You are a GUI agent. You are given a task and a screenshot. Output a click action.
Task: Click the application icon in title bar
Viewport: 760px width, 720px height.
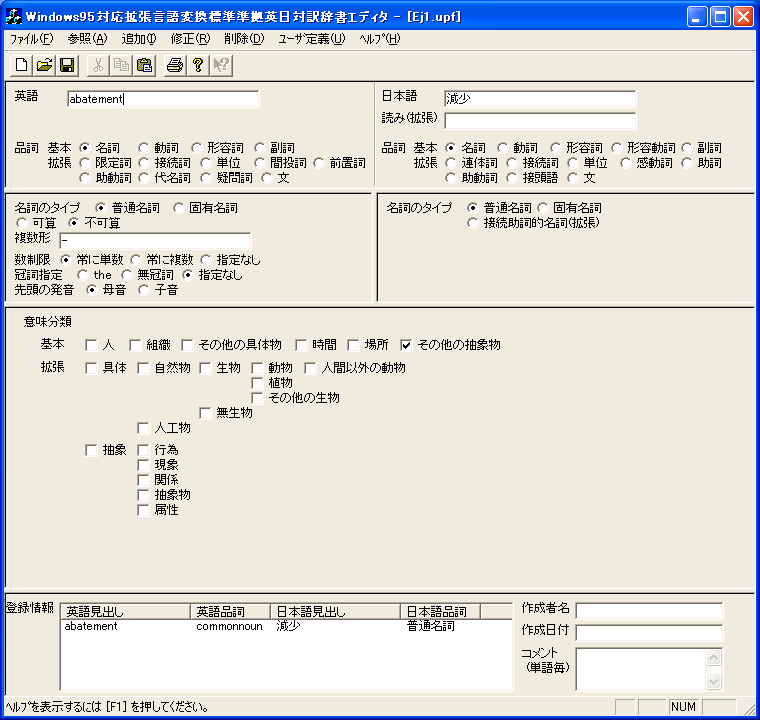tap(14, 16)
